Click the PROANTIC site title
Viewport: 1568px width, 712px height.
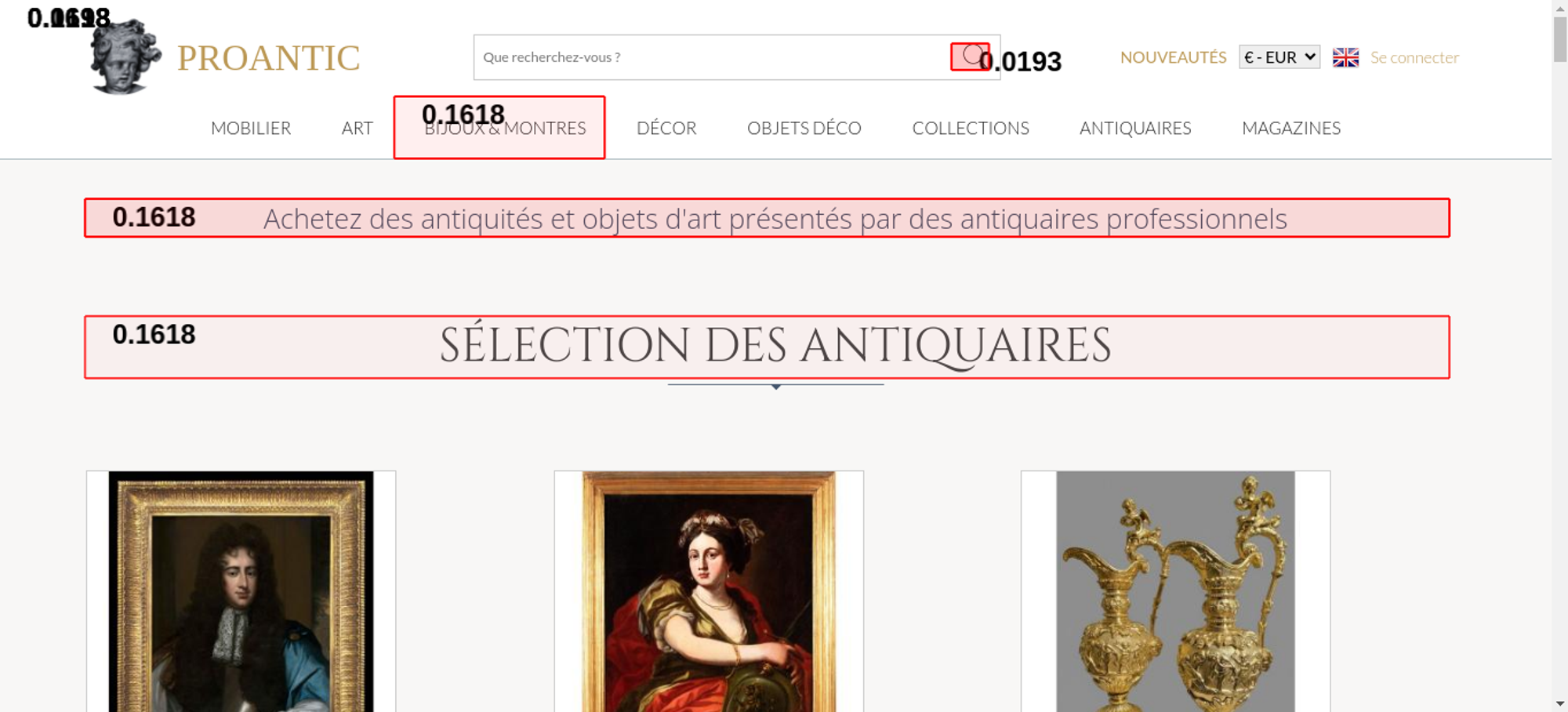pos(268,58)
